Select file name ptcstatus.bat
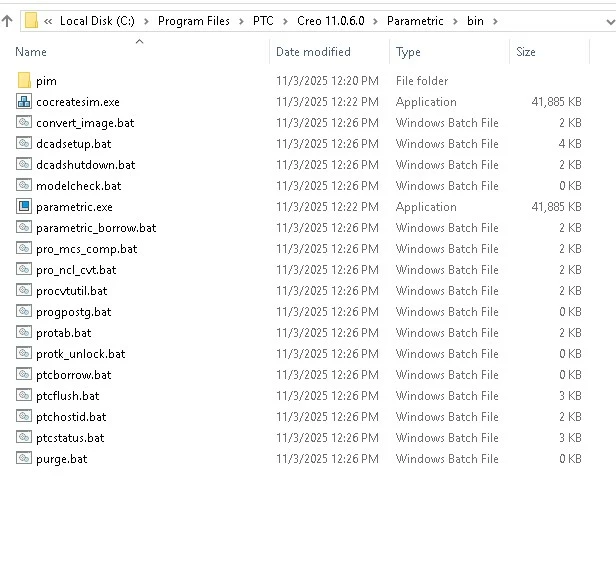Viewport: 616px width, 580px height. (70, 438)
